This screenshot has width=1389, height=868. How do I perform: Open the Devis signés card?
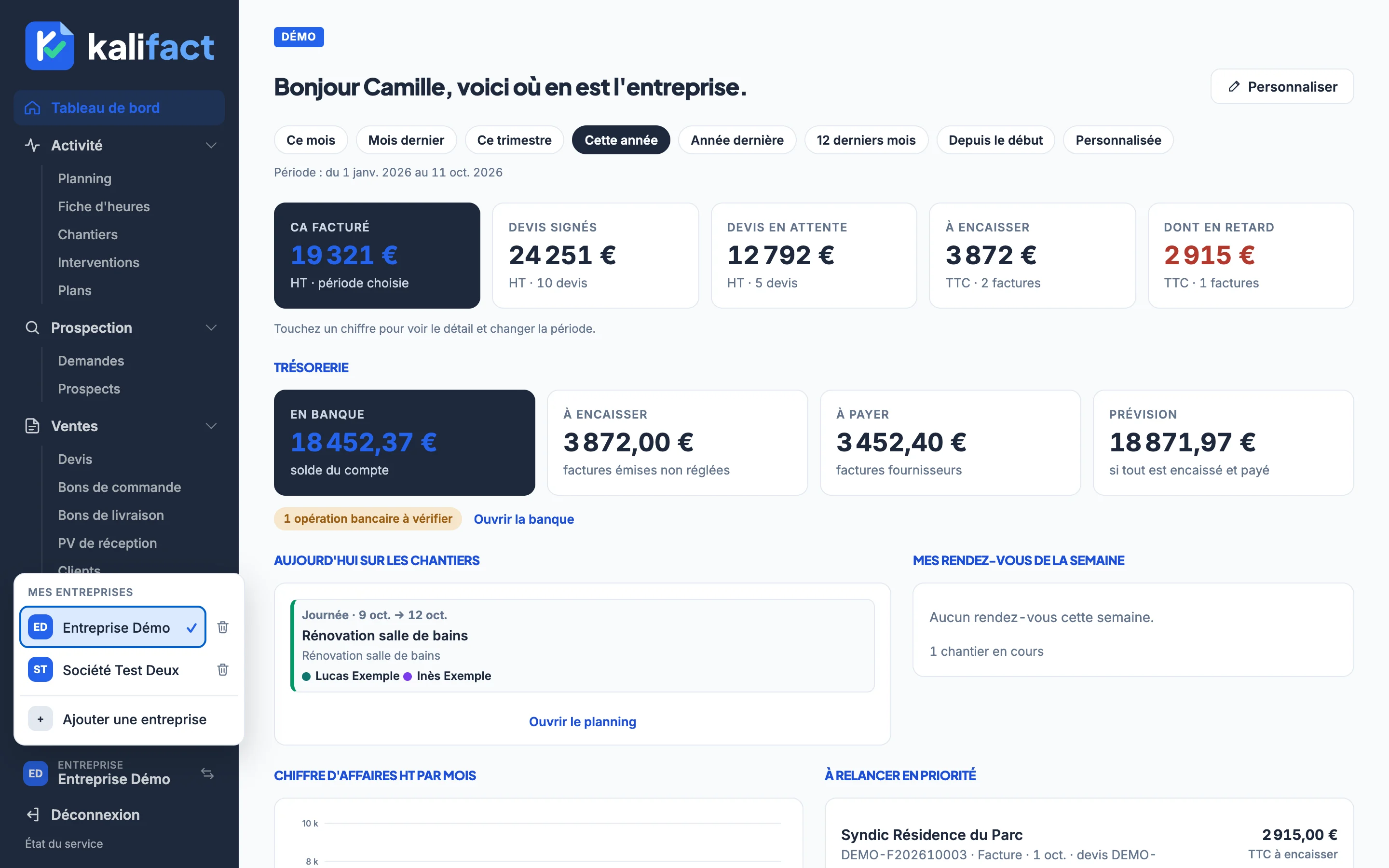[595, 256]
